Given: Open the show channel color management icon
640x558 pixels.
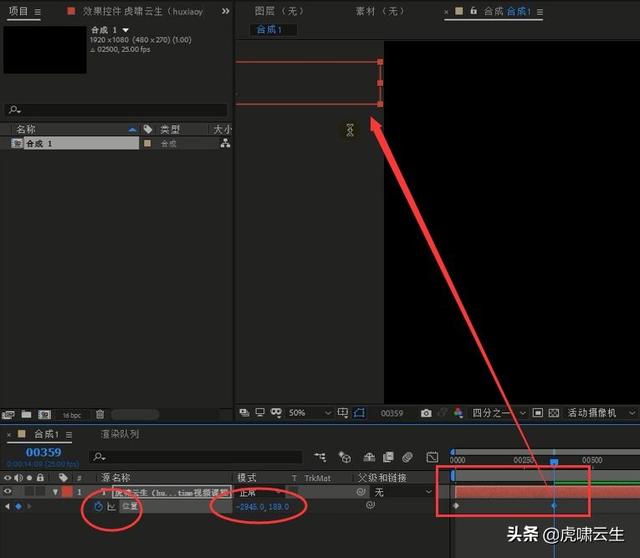Looking at the screenshot, I should point(458,413).
